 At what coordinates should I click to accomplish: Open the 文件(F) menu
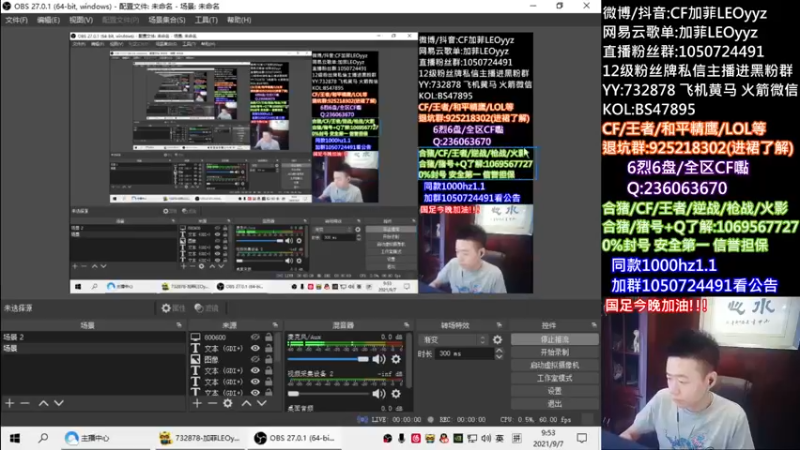pos(16,20)
